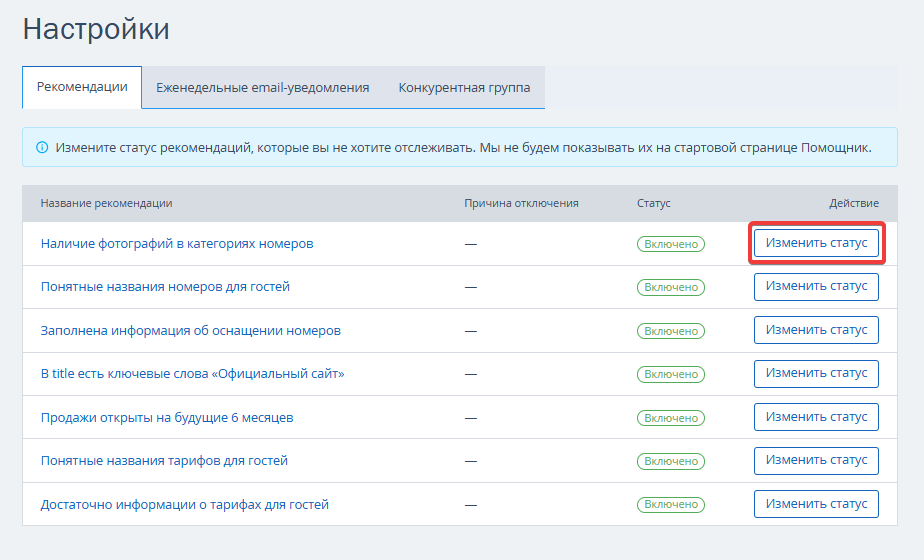Open link В title есть ключевые слова «Официальный сайт»
Screen dimensions: 924x560
[x=192, y=374]
